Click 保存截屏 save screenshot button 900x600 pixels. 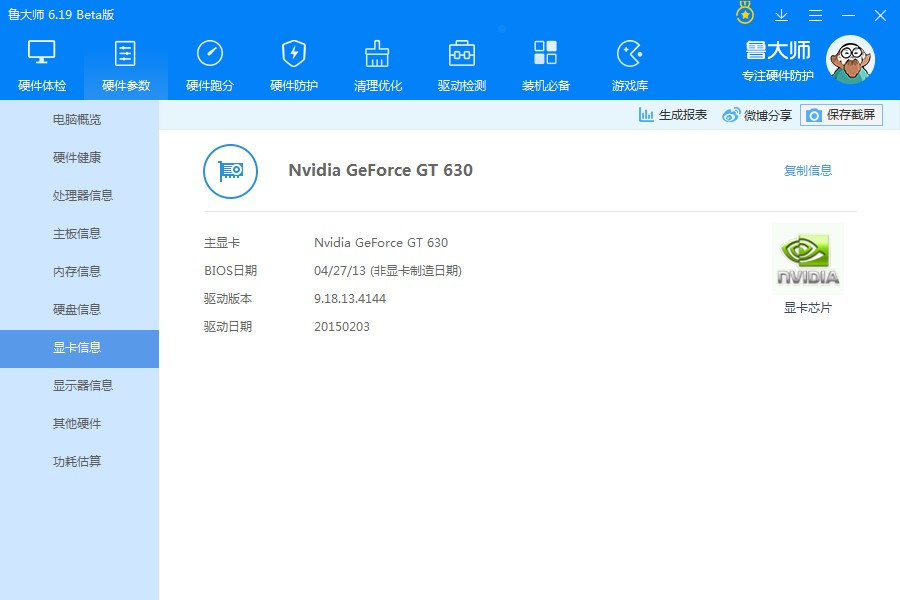click(x=841, y=115)
